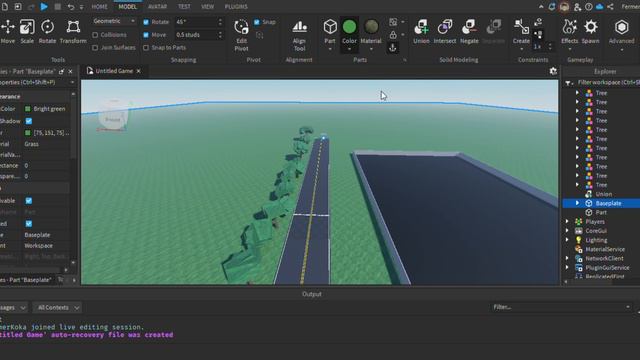Toggle the Locked property checkbox
This screenshot has width=640, height=360.
[29, 224]
